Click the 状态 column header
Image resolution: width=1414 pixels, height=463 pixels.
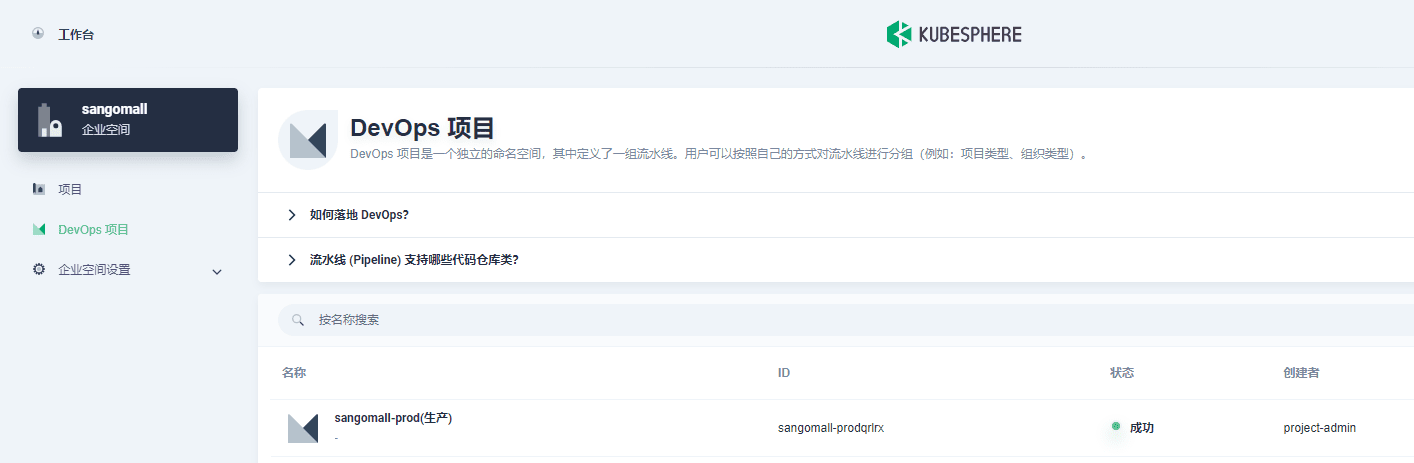[x=1122, y=373]
